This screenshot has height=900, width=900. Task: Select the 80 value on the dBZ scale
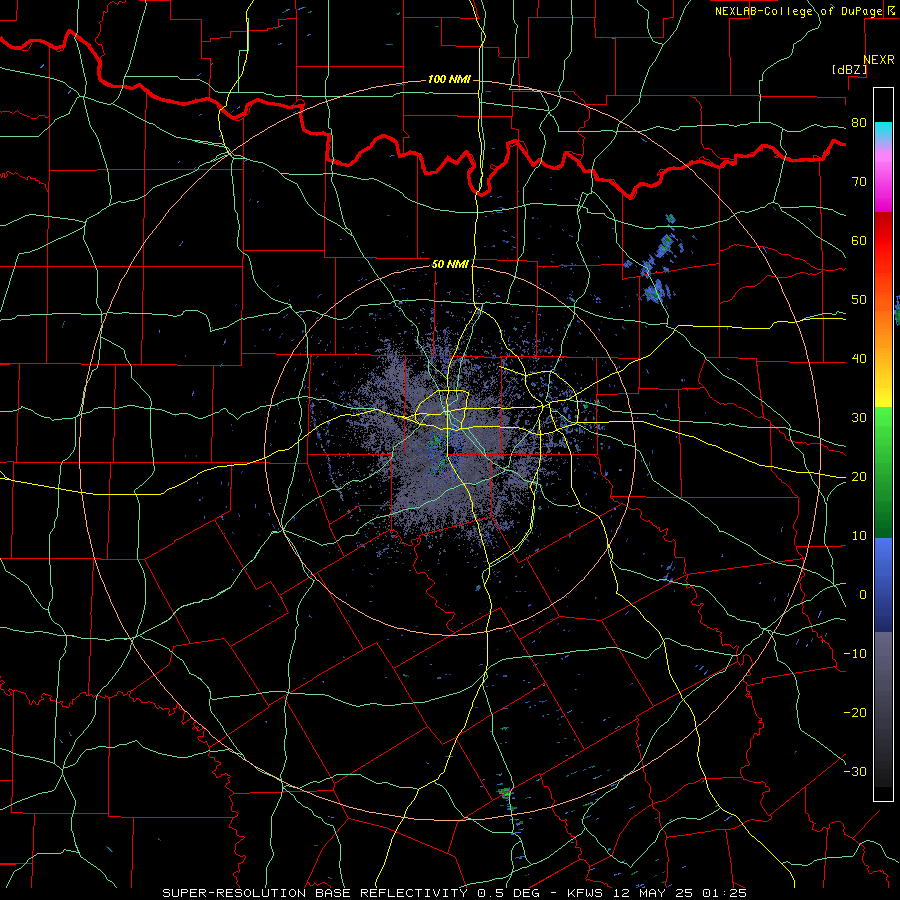coord(859,122)
